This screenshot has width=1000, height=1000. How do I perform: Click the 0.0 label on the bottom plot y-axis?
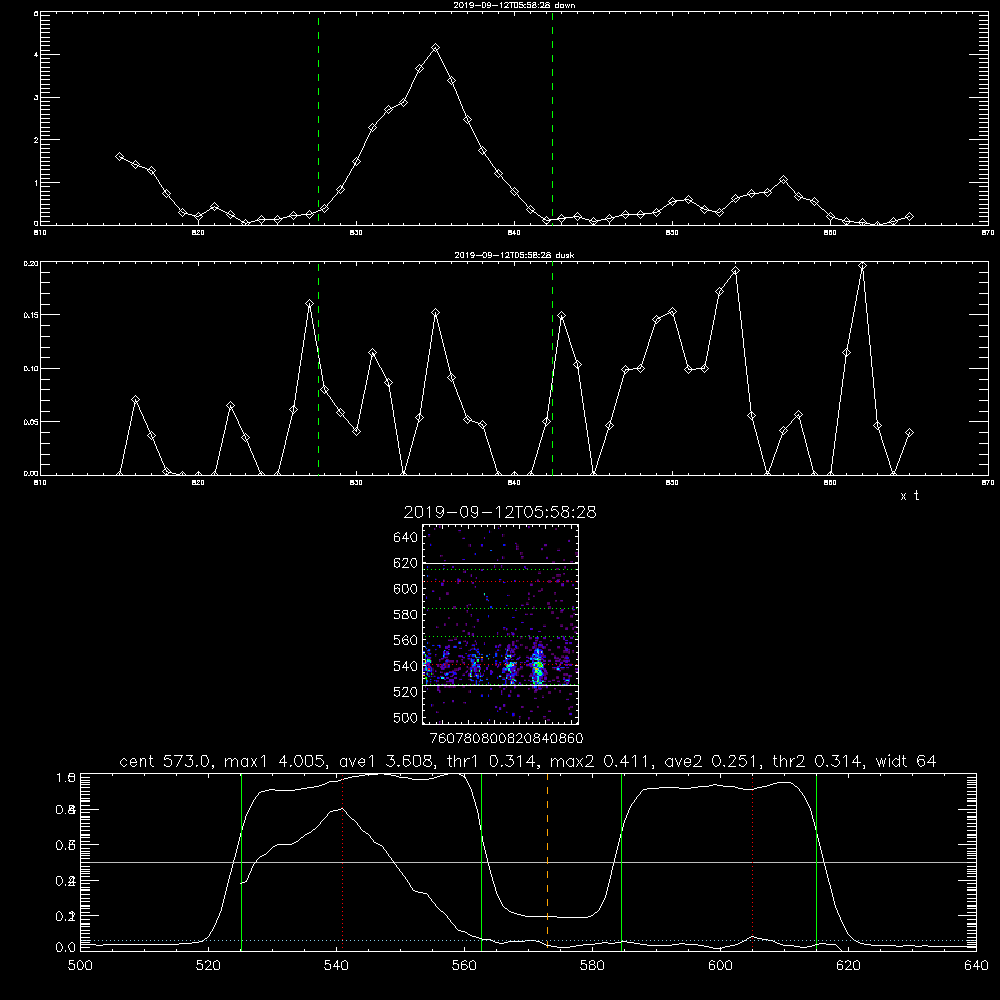[x=66, y=947]
